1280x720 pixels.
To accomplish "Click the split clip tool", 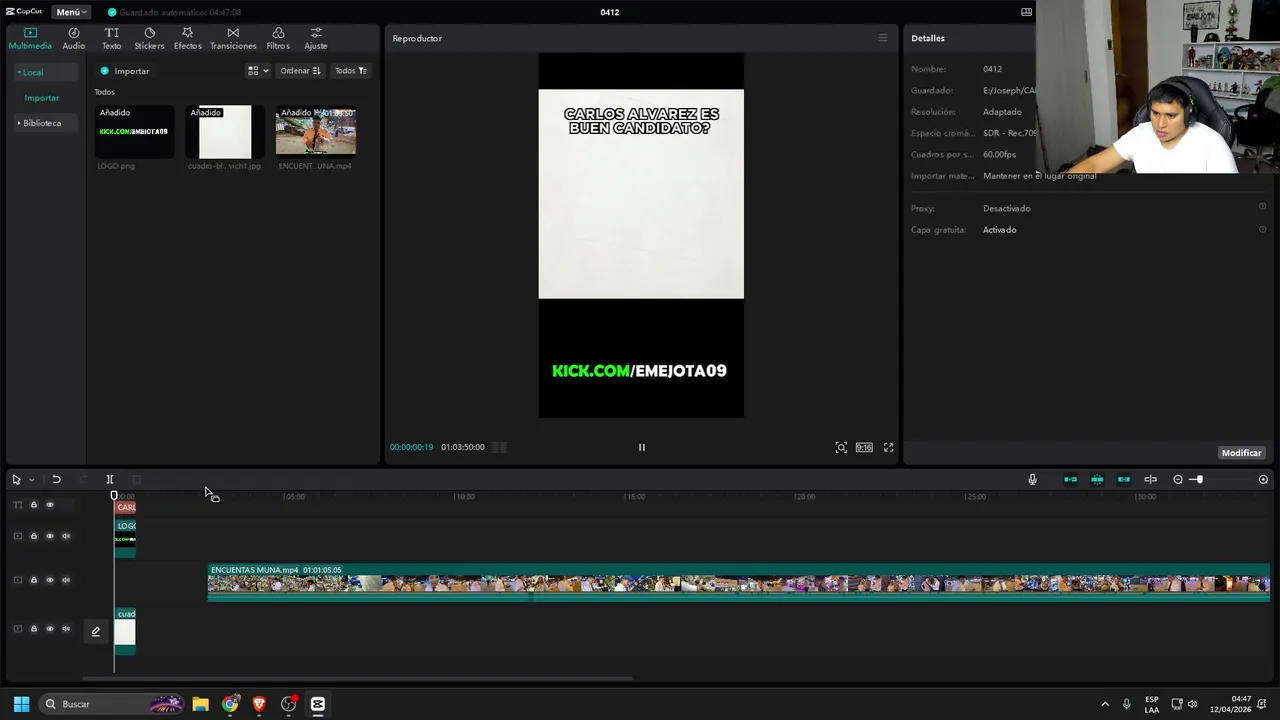I will (x=110, y=479).
